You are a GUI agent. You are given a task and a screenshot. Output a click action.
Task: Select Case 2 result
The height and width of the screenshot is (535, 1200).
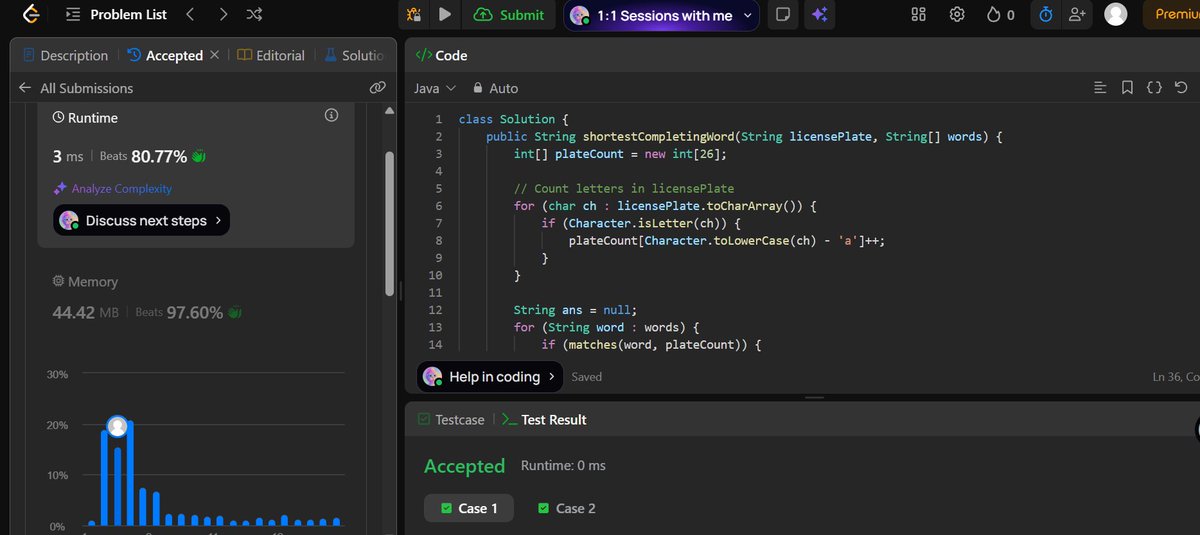[x=566, y=508]
